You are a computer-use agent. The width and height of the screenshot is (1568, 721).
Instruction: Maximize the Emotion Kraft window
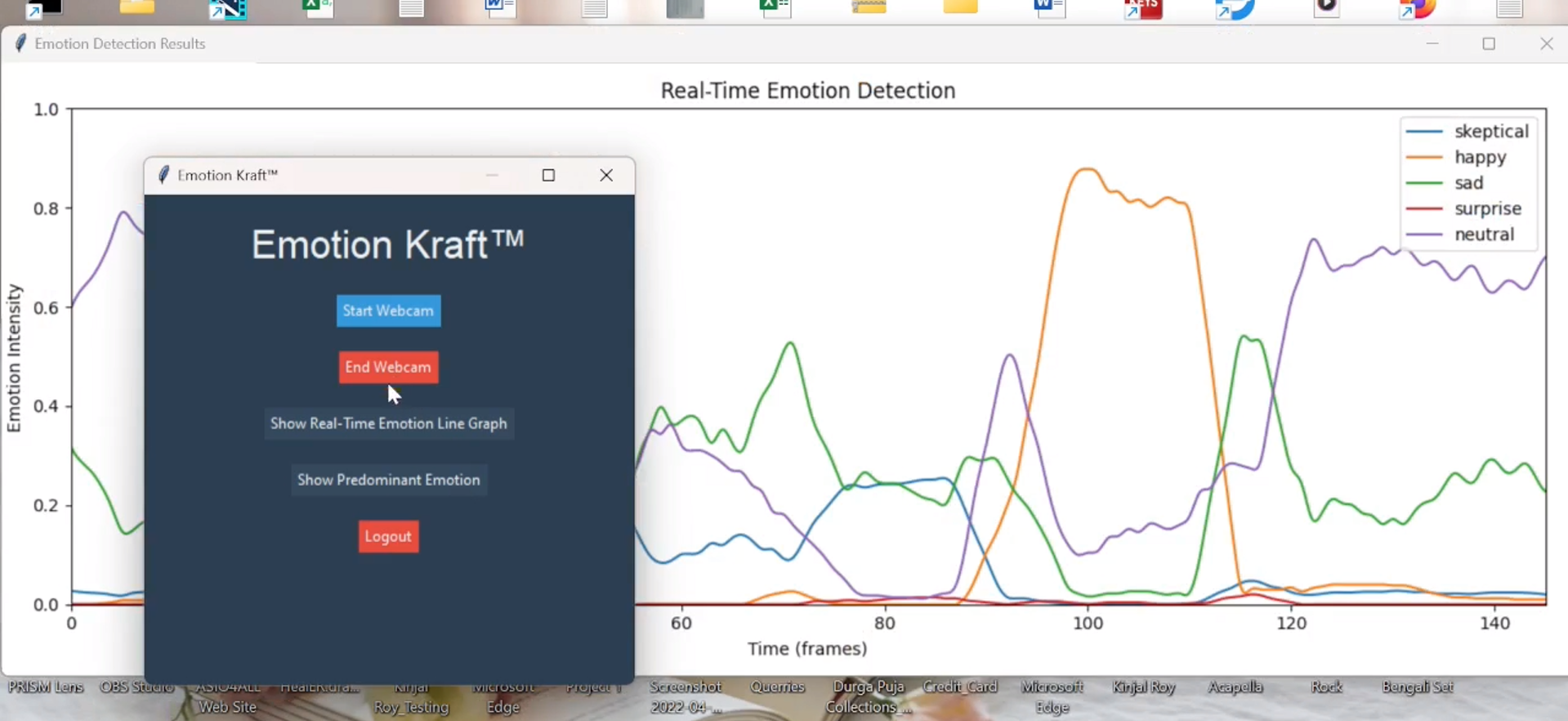548,175
